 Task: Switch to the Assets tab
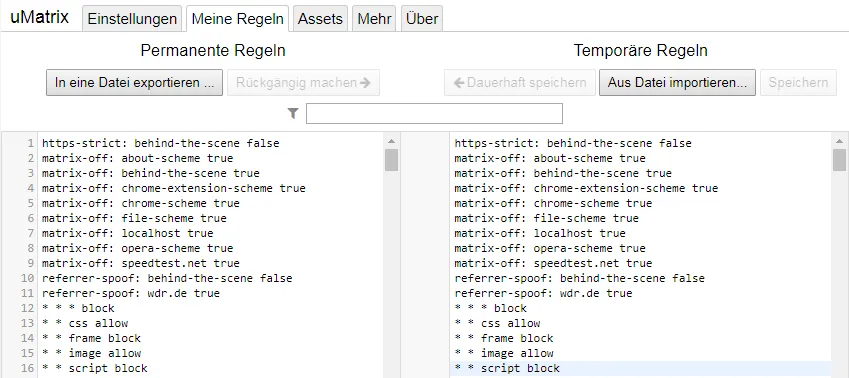click(x=320, y=19)
